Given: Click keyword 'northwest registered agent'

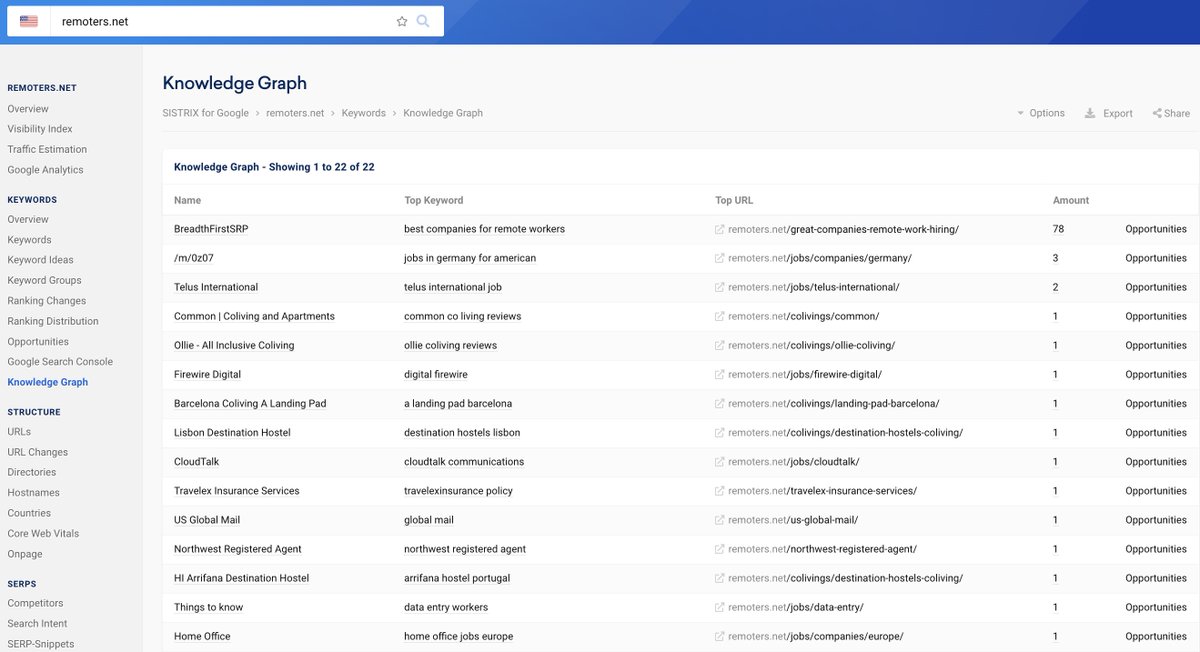Looking at the screenshot, I should (465, 549).
